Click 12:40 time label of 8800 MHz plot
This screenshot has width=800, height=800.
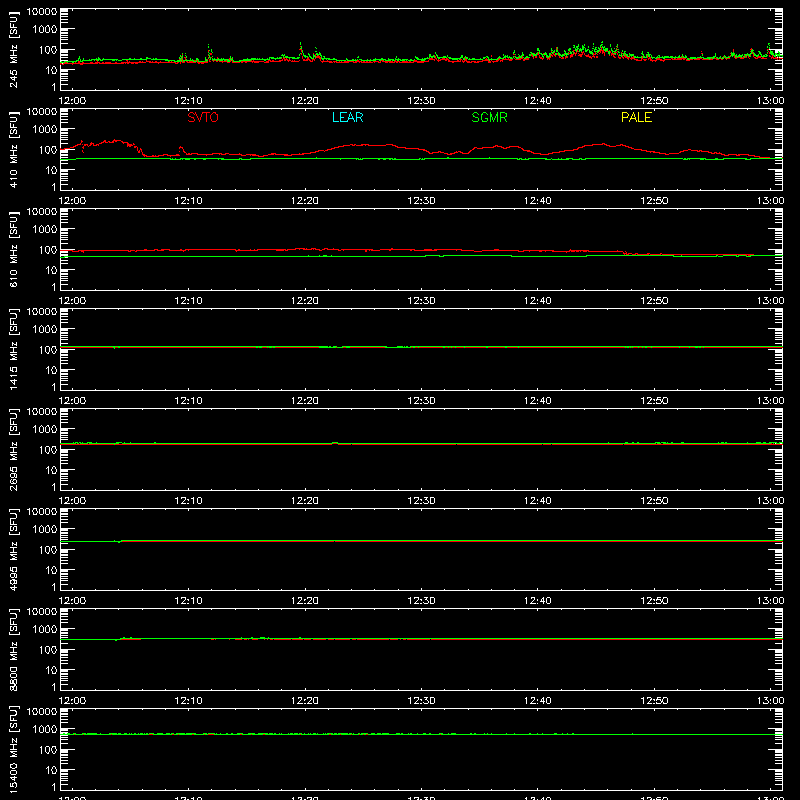(x=537, y=701)
